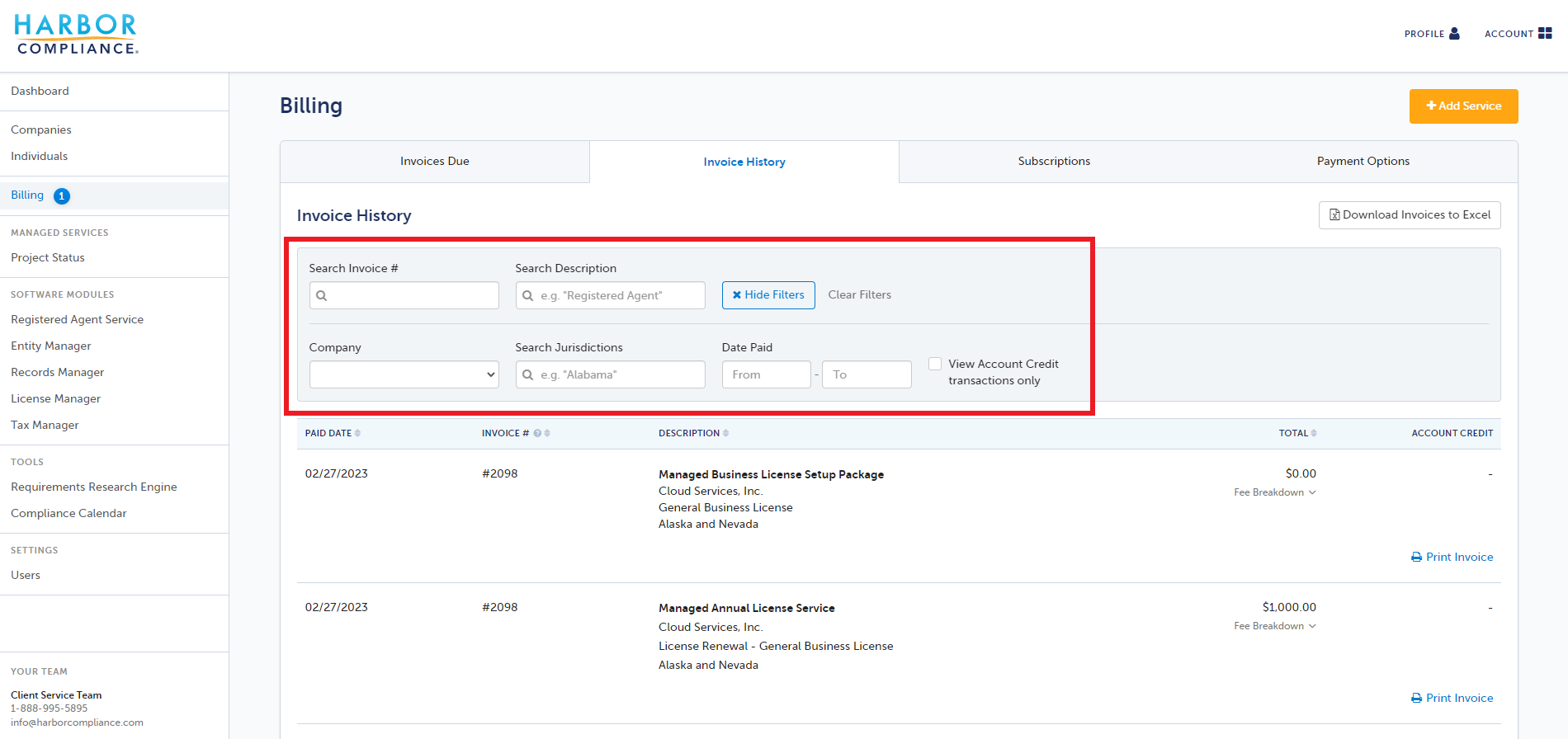1568x739 pixels.
Task: Open the Profile person icon
Action: [1454, 34]
